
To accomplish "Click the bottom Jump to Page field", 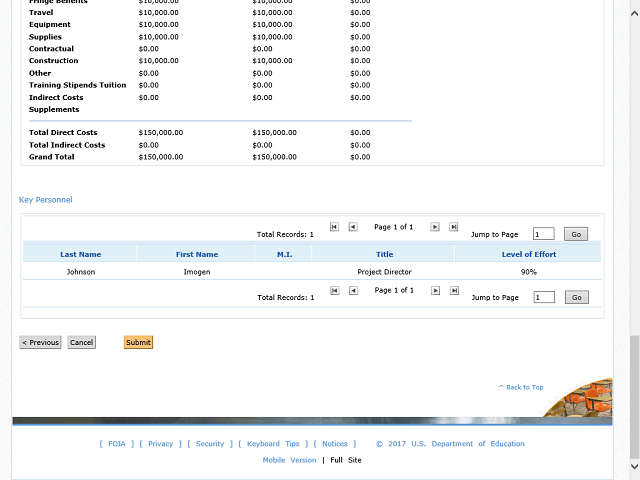I will pyautogui.click(x=544, y=297).
